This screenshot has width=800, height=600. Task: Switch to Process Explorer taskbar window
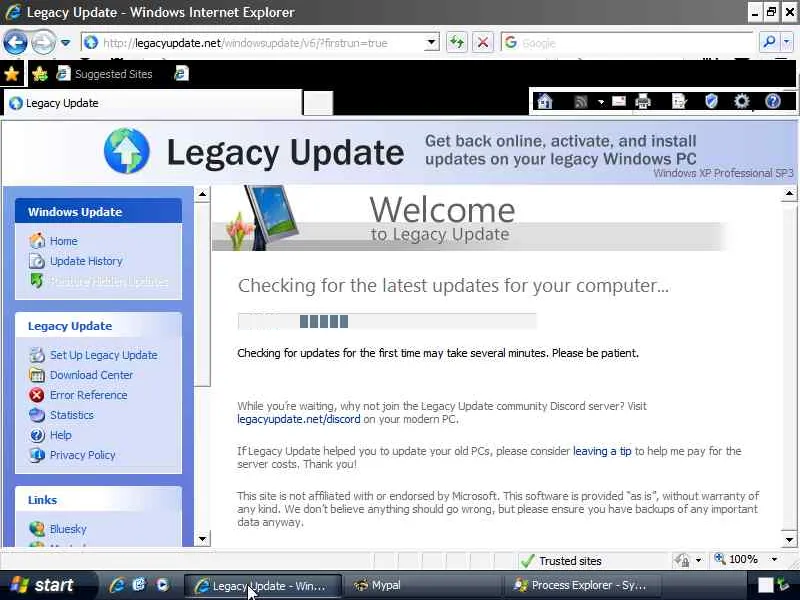pyautogui.click(x=580, y=585)
